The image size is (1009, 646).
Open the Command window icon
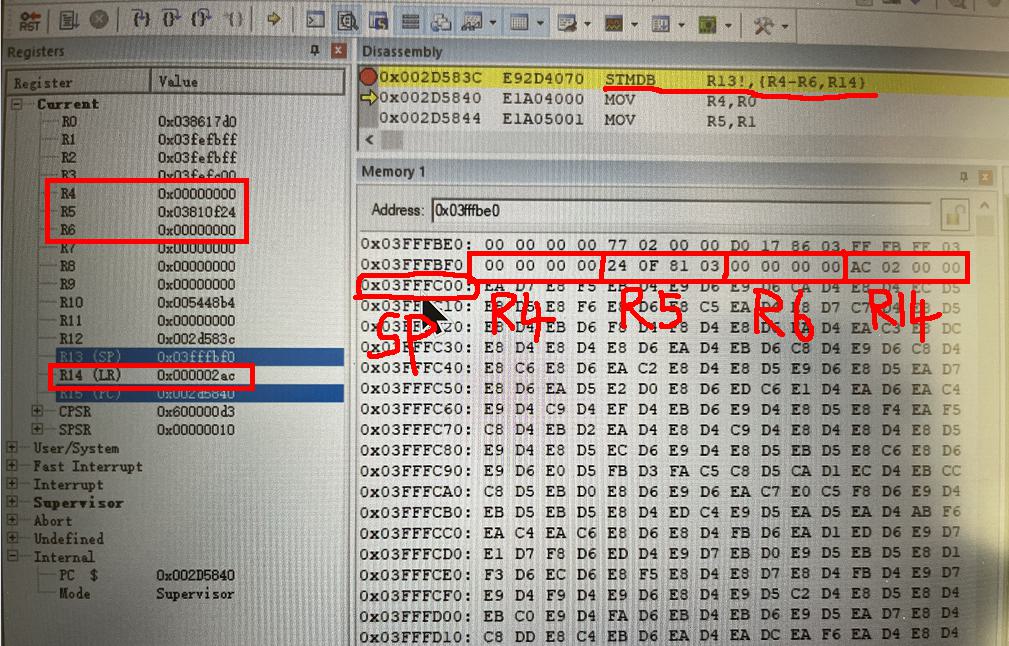pyautogui.click(x=315, y=21)
